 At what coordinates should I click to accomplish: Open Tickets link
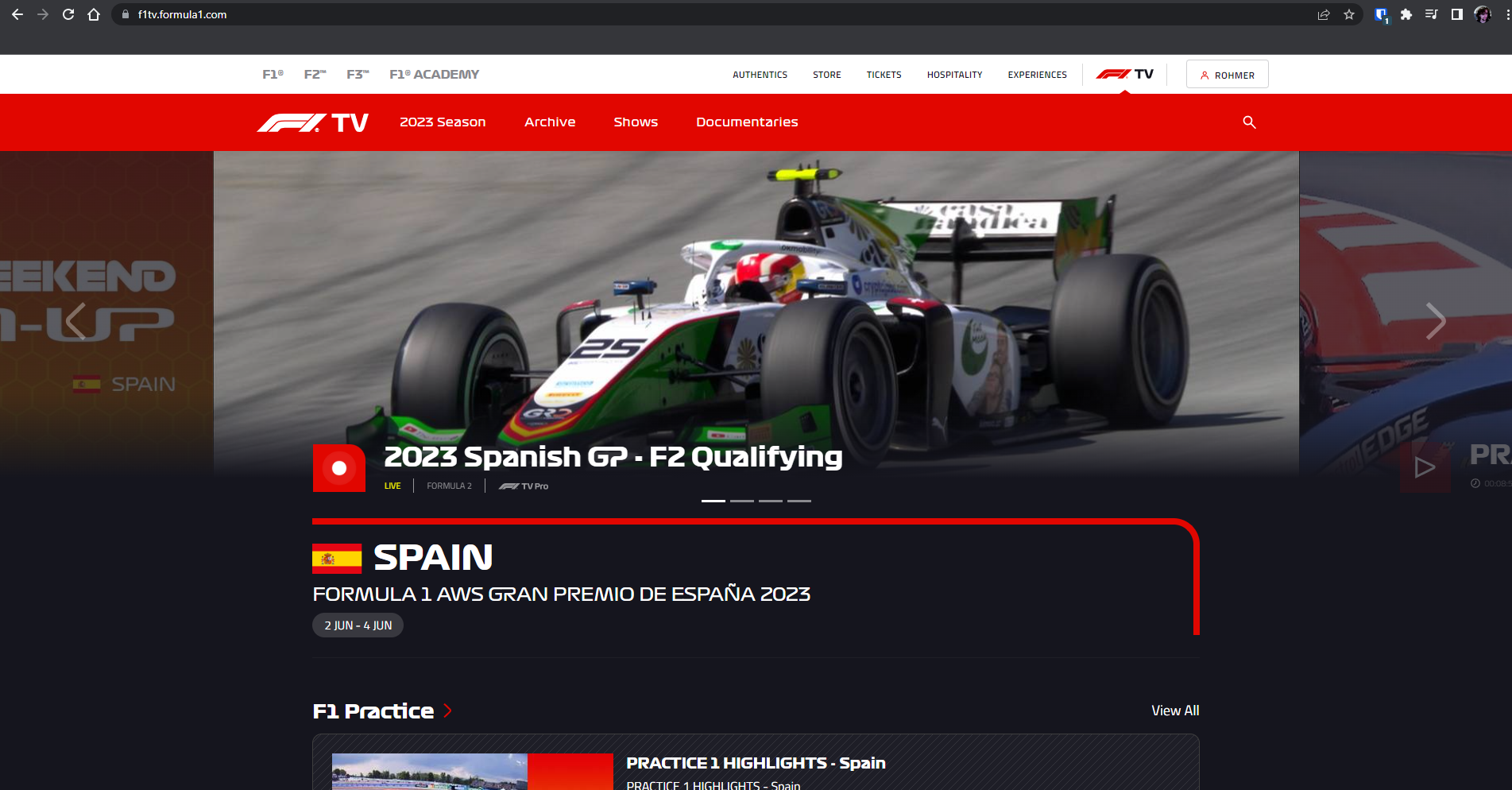tap(884, 75)
